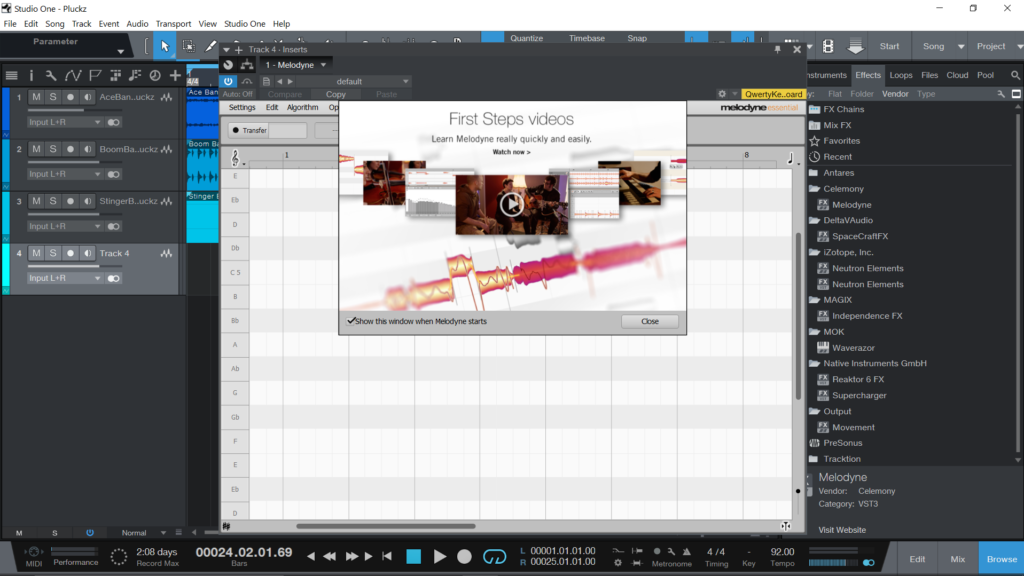Open Melodyne's Algorithm menu
Image resolution: width=1024 pixels, height=576 pixels.
[302, 107]
